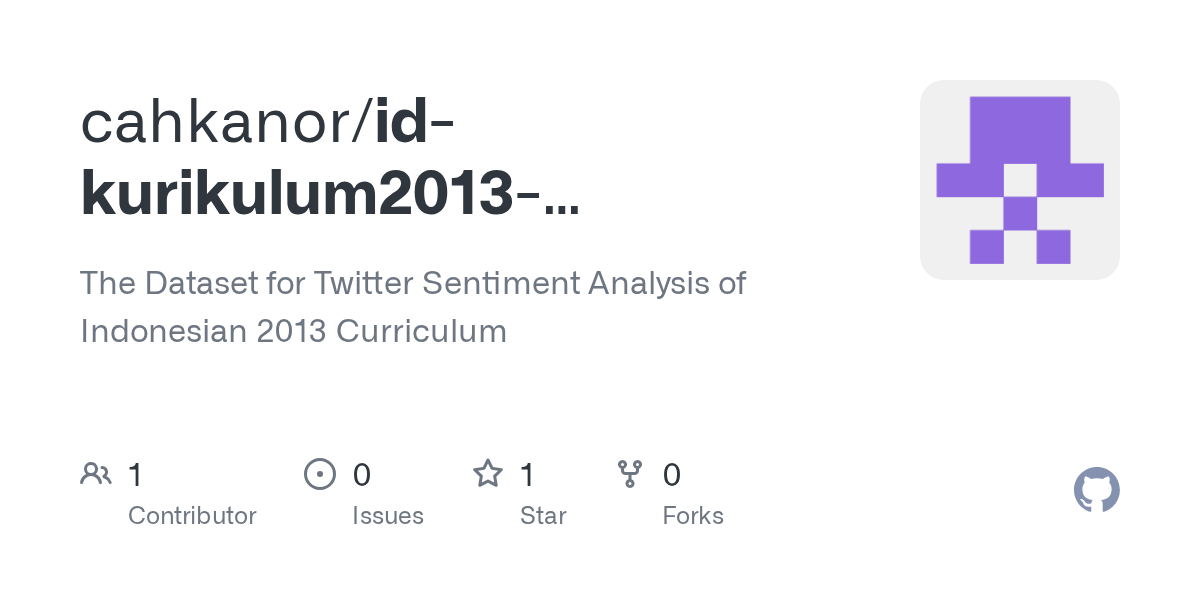Click the contributor count number 1

pyautogui.click(x=135, y=474)
